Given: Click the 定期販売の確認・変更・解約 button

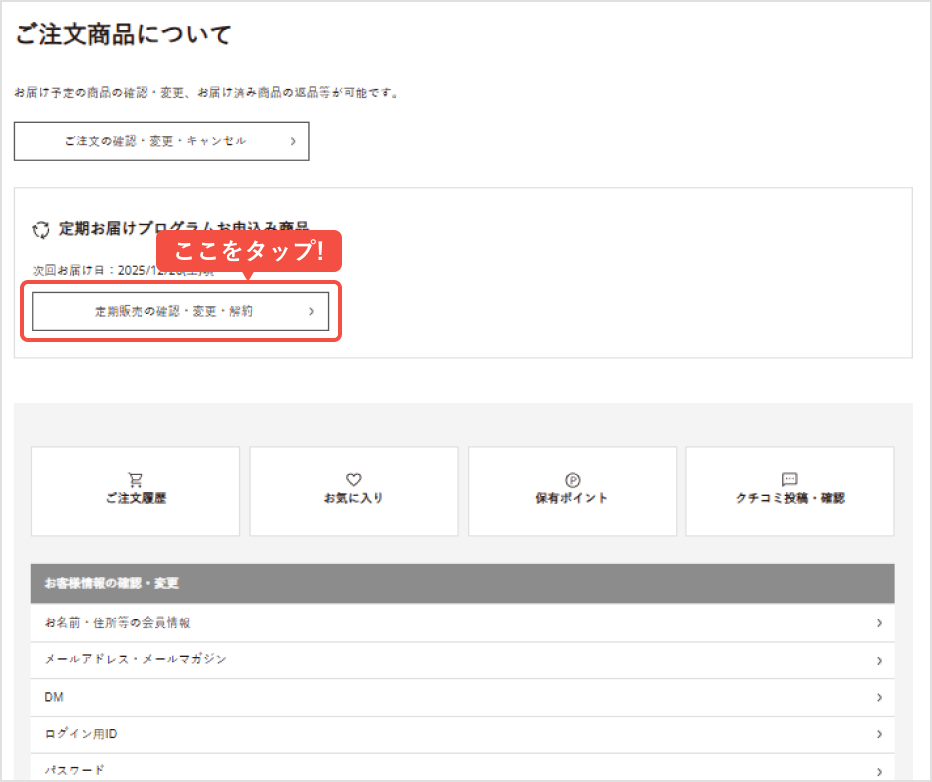Looking at the screenshot, I should click(181, 311).
